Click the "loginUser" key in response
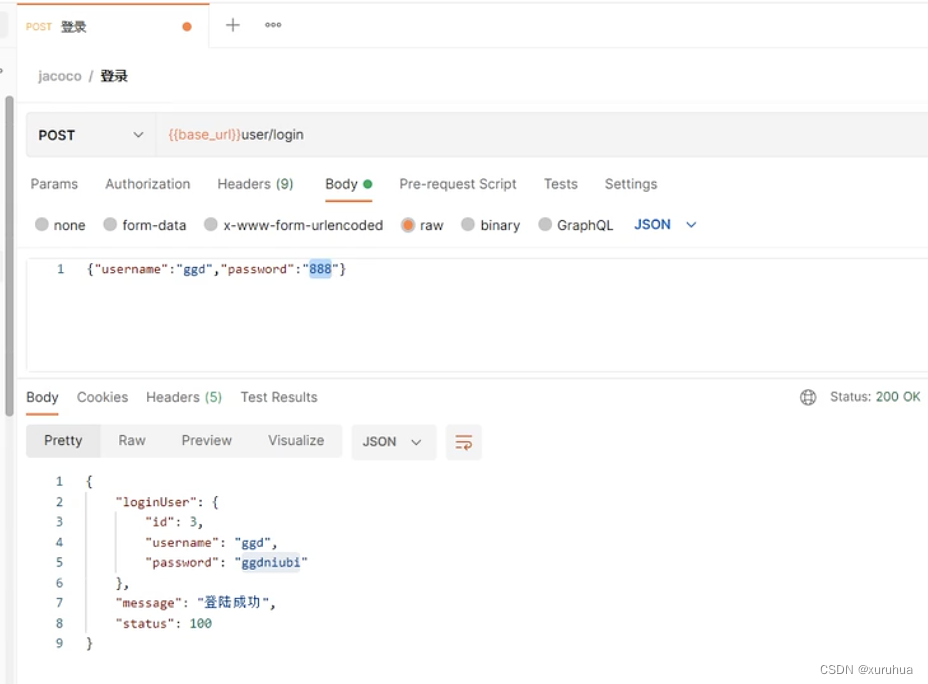Screen dimensions: 928x684 (x=156, y=502)
